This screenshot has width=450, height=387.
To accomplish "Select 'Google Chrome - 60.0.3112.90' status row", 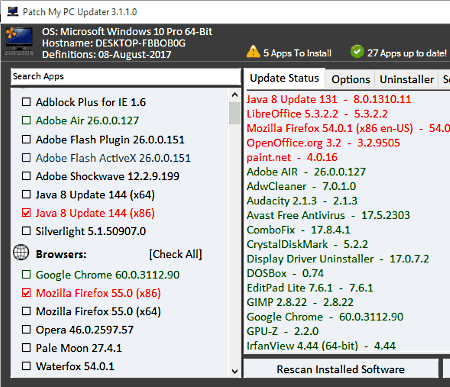I will (x=325, y=317).
